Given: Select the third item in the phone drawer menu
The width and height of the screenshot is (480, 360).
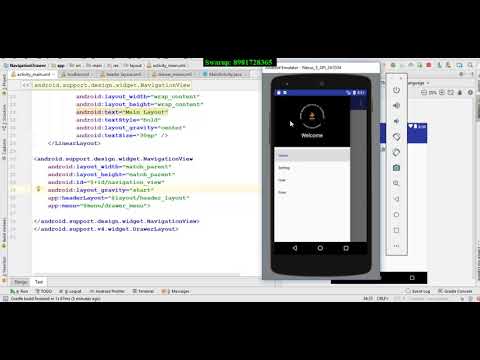Looking at the screenshot, I should point(312,180).
